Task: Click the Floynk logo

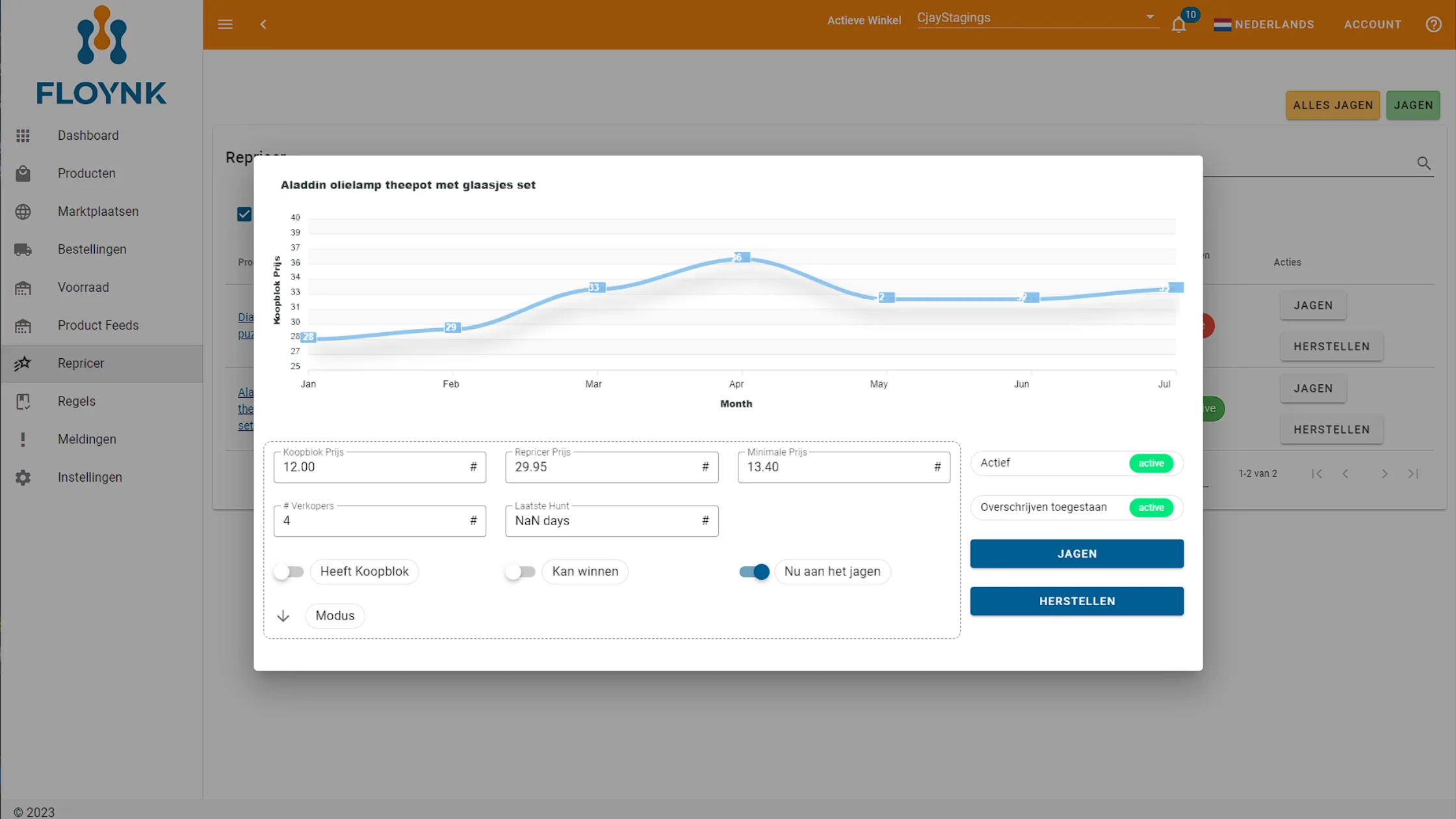Action: tap(101, 55)
